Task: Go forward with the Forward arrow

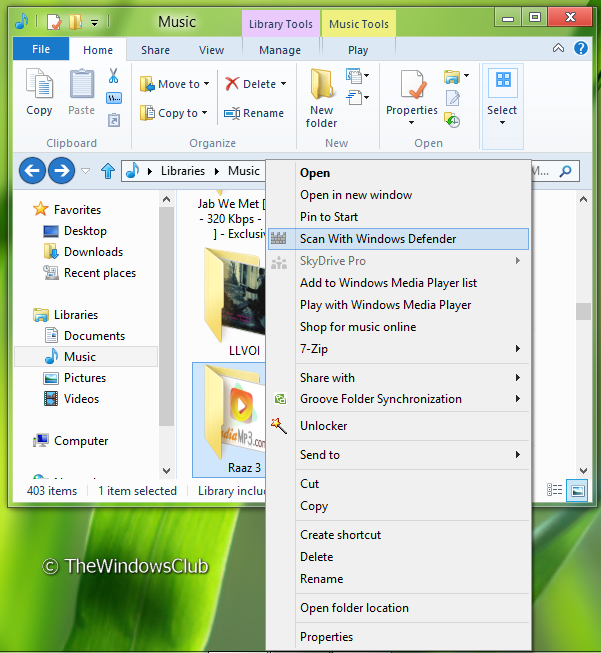Action: pyautogui.click(x=62, y=171)
